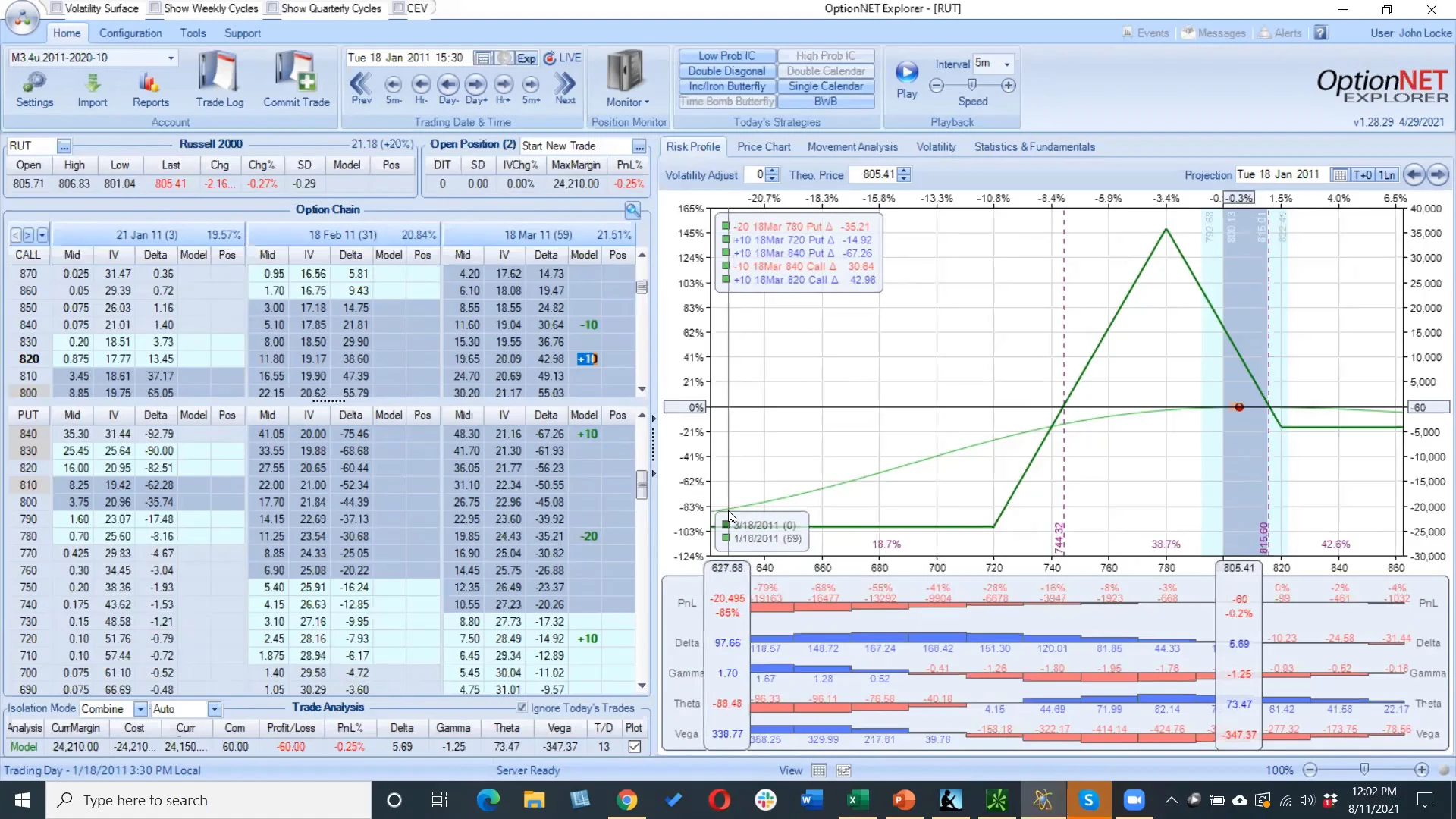Image resolution: width=1456 pixels, height=819 pixels.
Task: Zoom in with the status bar plus
Action: tap(1422, 770)
